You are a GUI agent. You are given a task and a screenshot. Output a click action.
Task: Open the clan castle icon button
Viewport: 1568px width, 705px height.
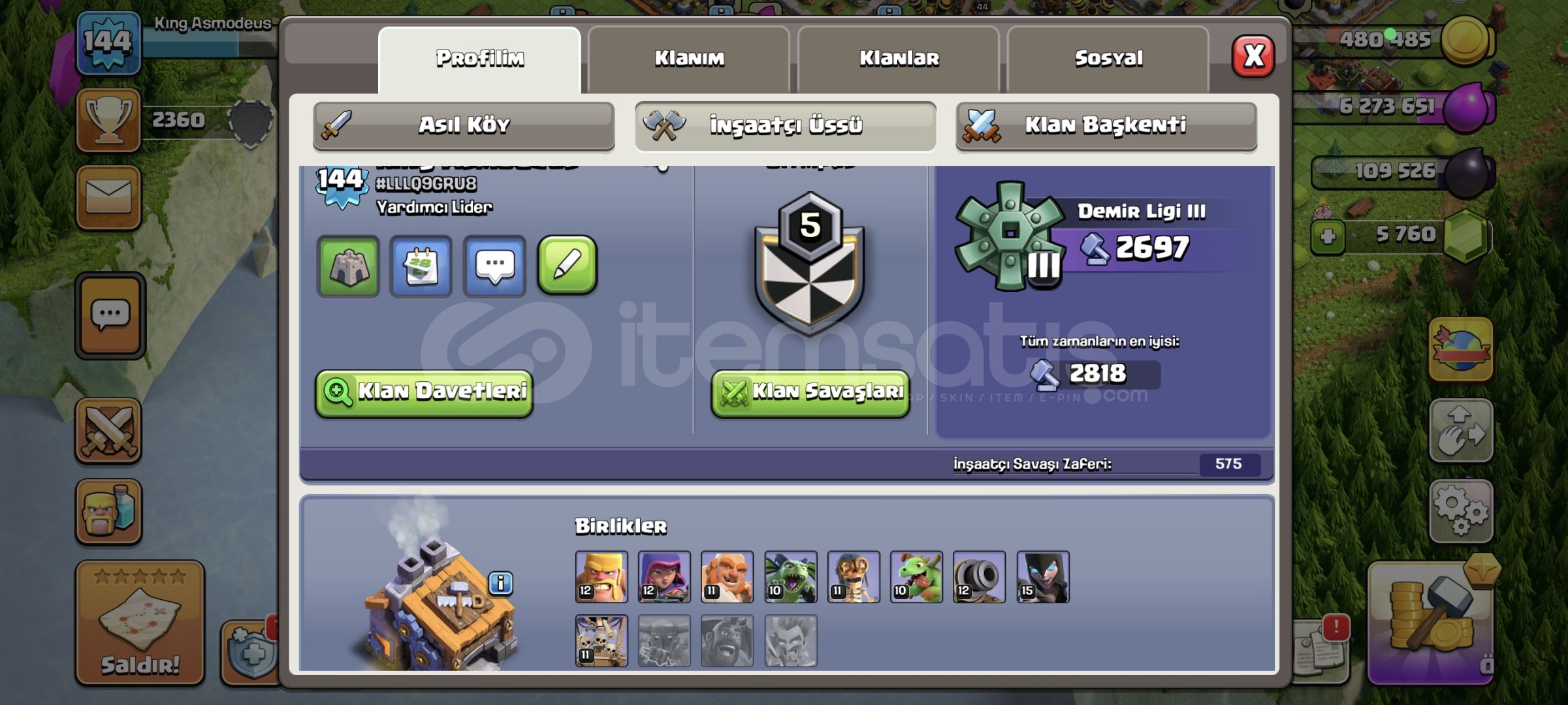click(348, 266)
